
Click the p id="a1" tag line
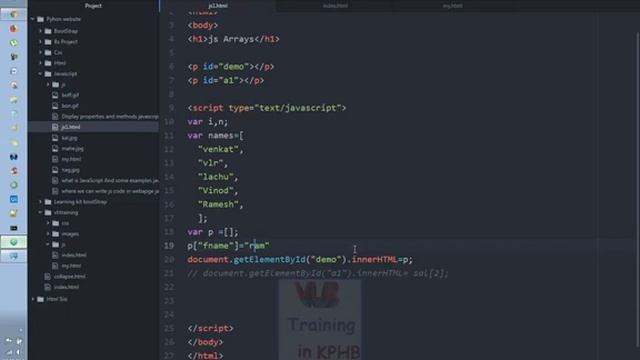[x=226, y=80]
